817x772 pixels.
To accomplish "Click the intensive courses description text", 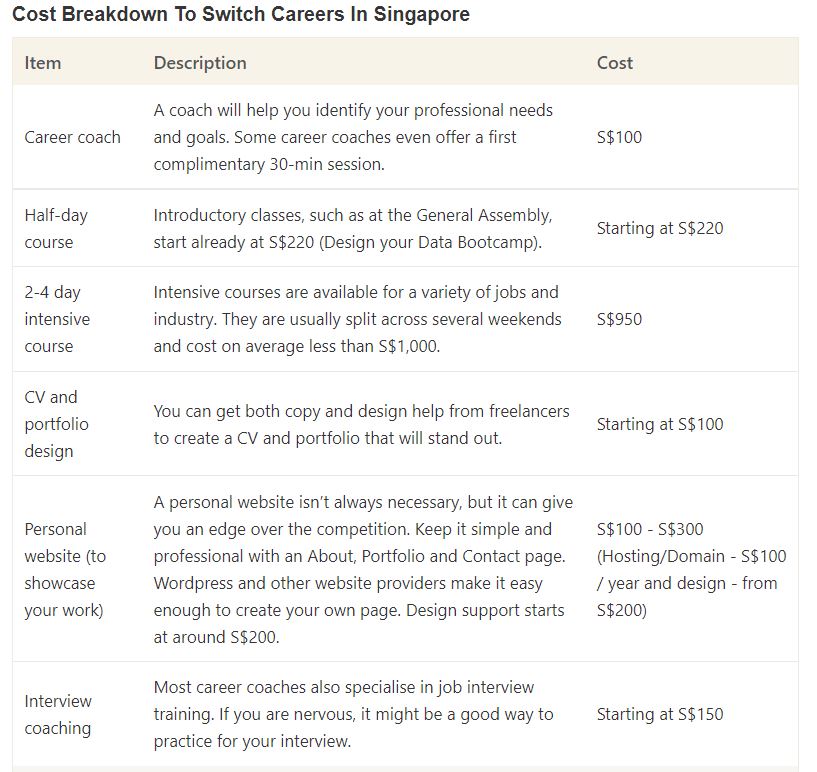I will 355,319.
